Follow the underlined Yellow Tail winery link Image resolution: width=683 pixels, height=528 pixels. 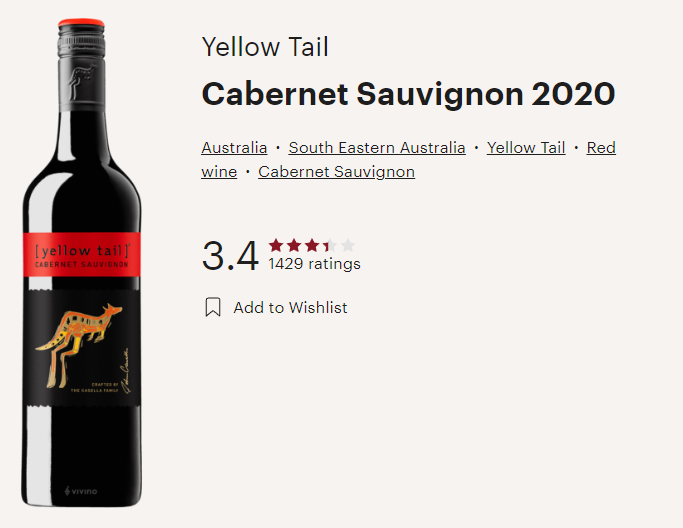coord(526,148)
